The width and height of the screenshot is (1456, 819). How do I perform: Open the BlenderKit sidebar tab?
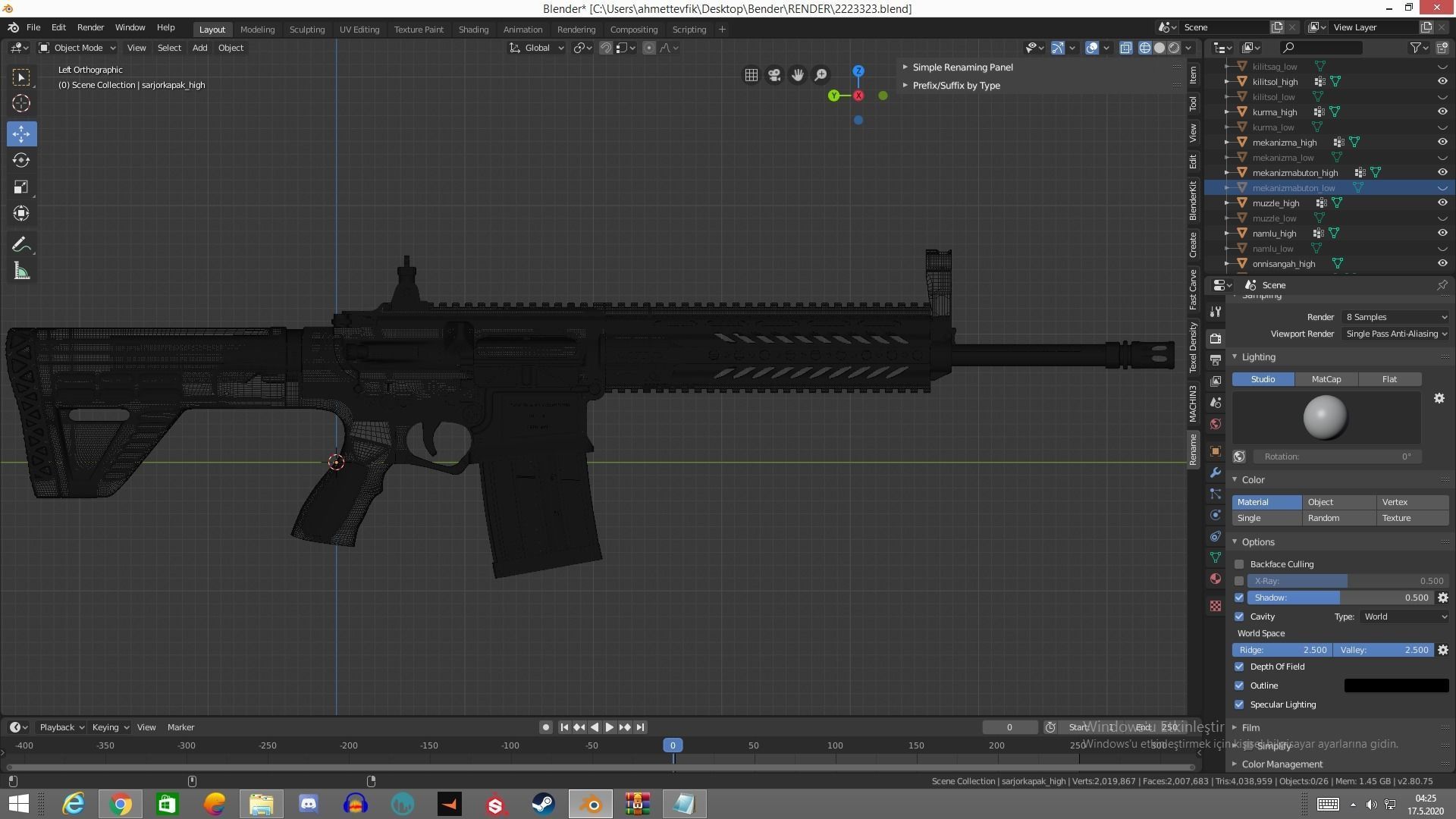[x=1193, y=201]
